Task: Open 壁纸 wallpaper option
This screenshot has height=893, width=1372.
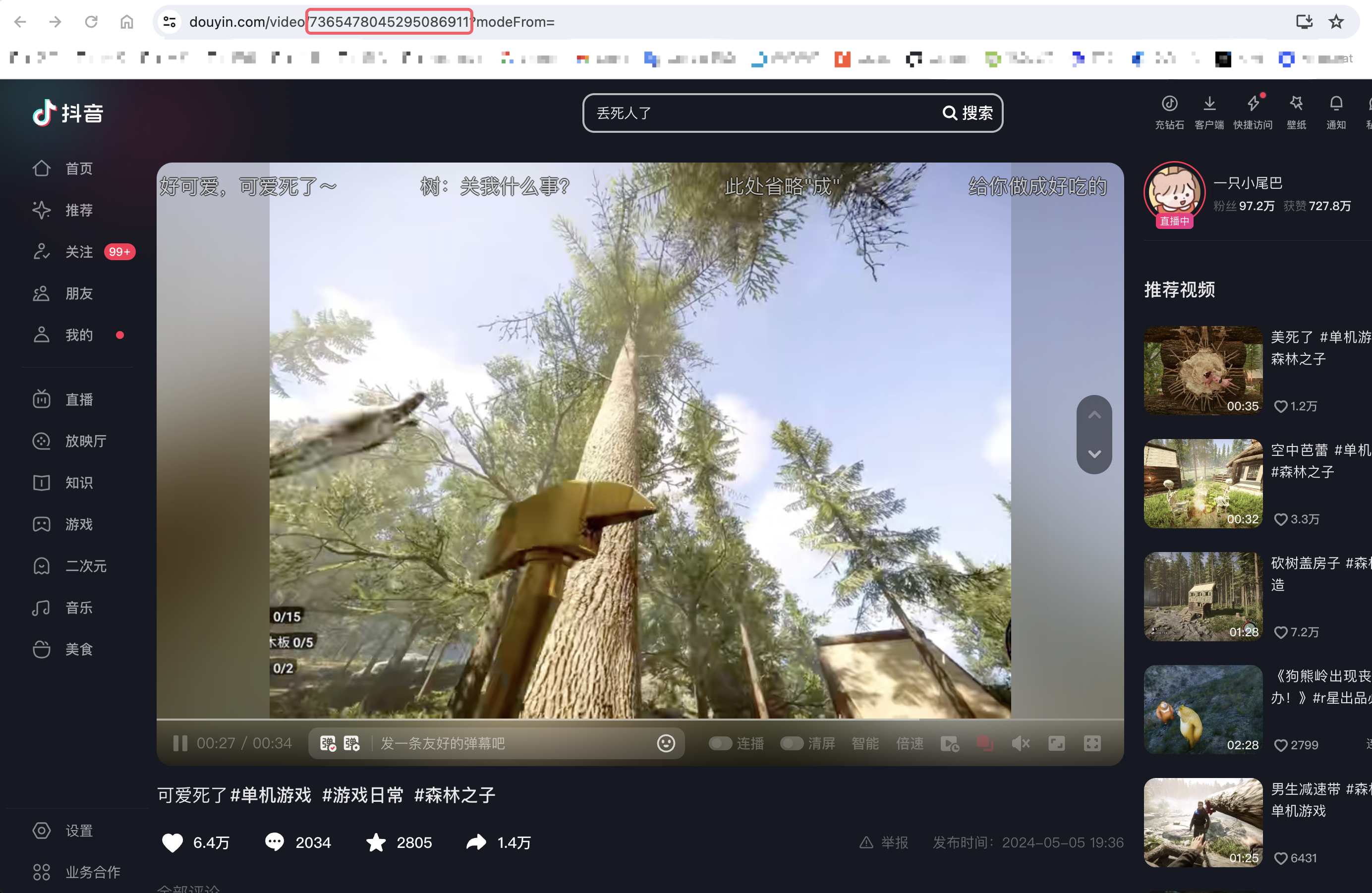Action: click(1297, 112)
